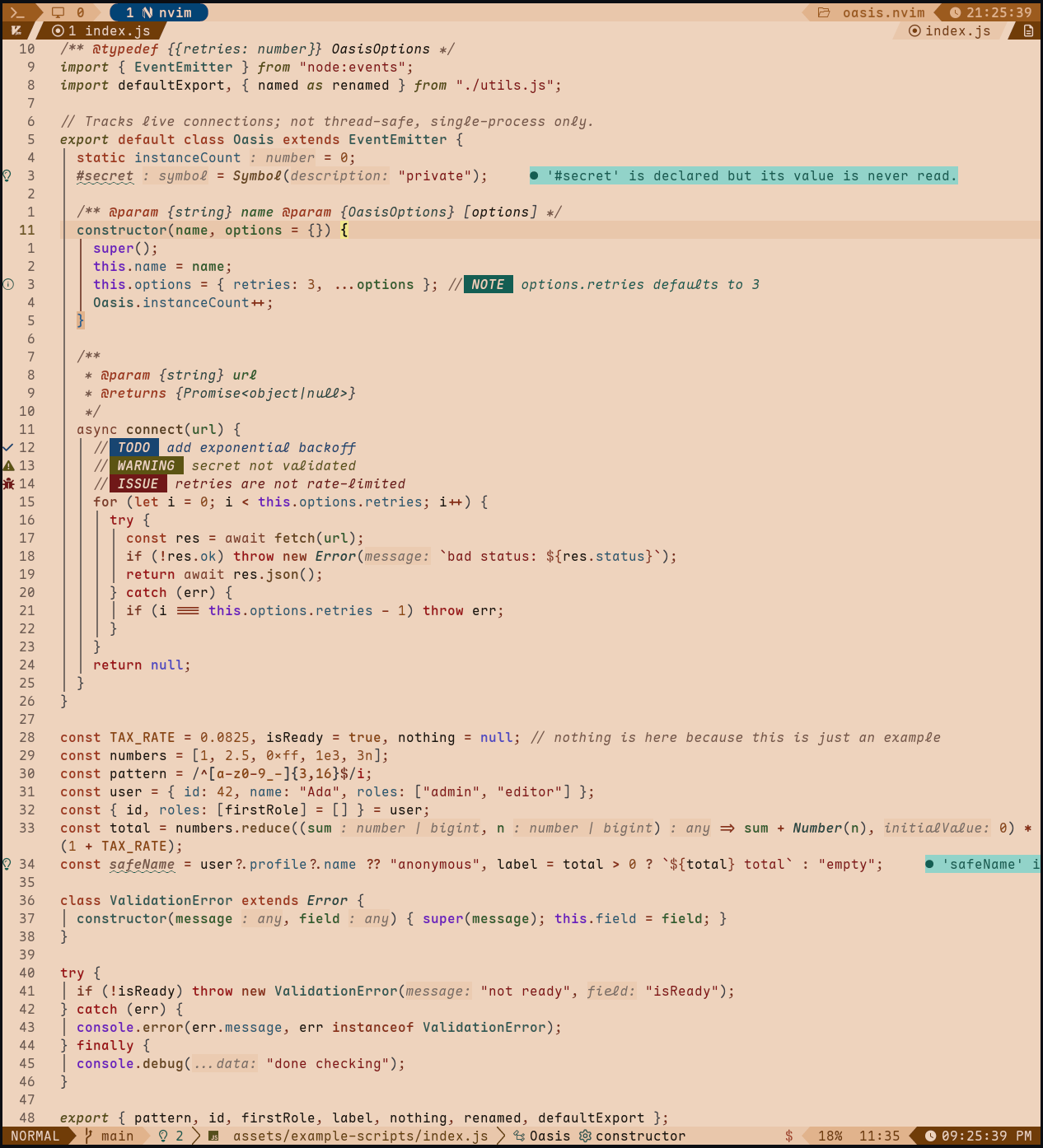
Task: Click 'Oasis.instanceCount++' statement
Action: tap(183, 302)
